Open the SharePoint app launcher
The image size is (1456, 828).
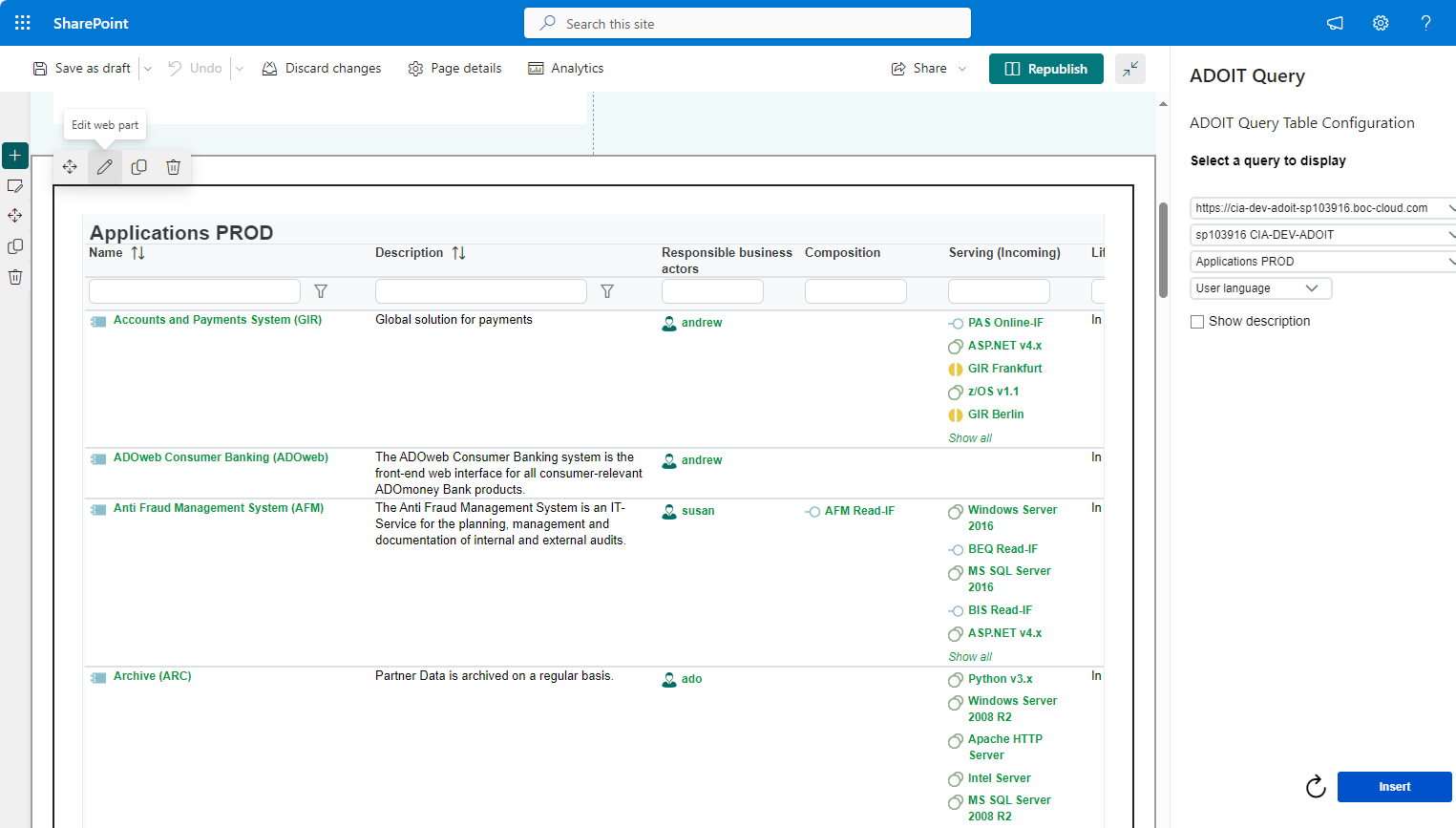(x=23, y=23)
